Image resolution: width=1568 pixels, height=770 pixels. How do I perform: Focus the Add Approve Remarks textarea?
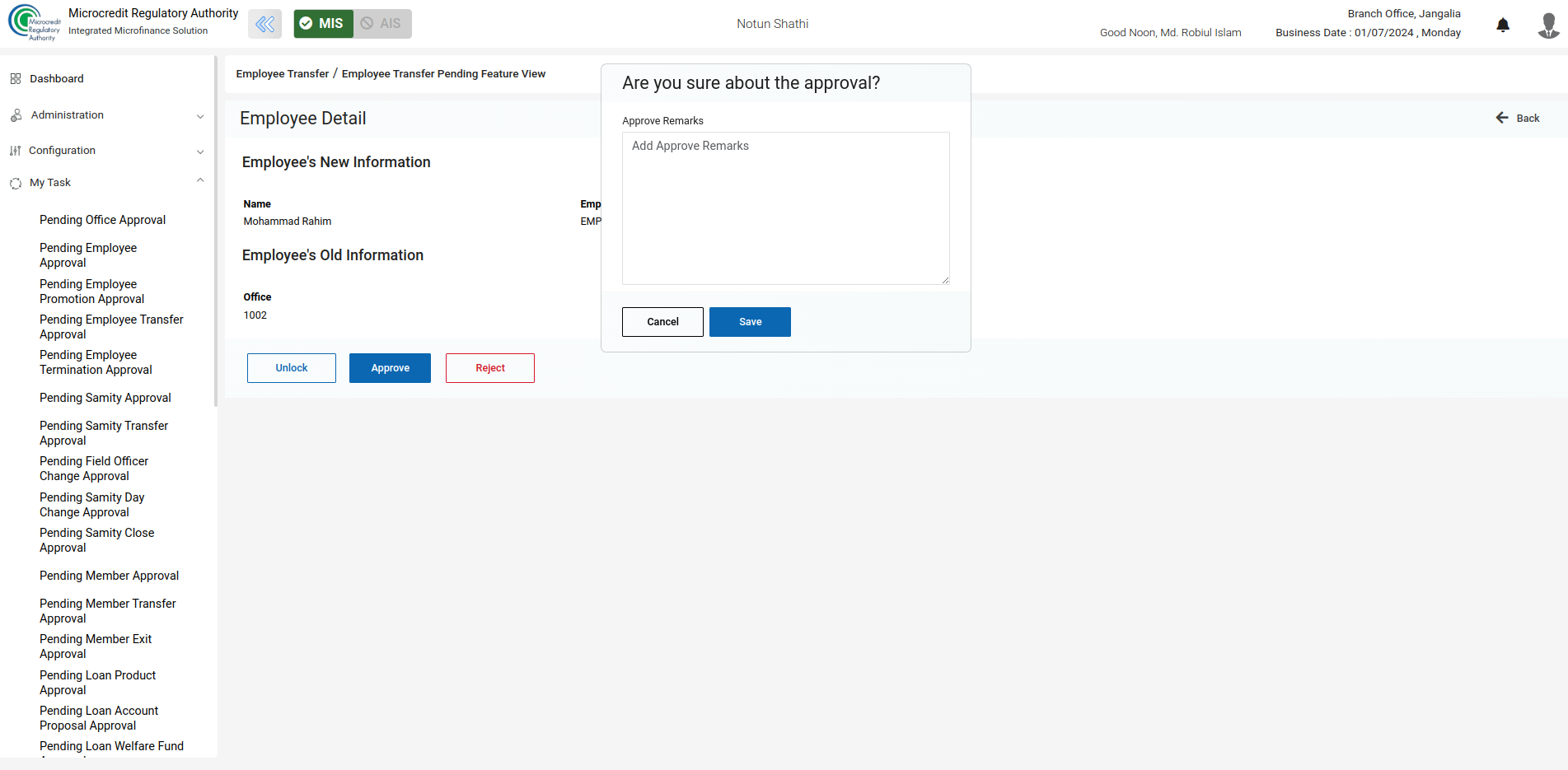[786, 208]
